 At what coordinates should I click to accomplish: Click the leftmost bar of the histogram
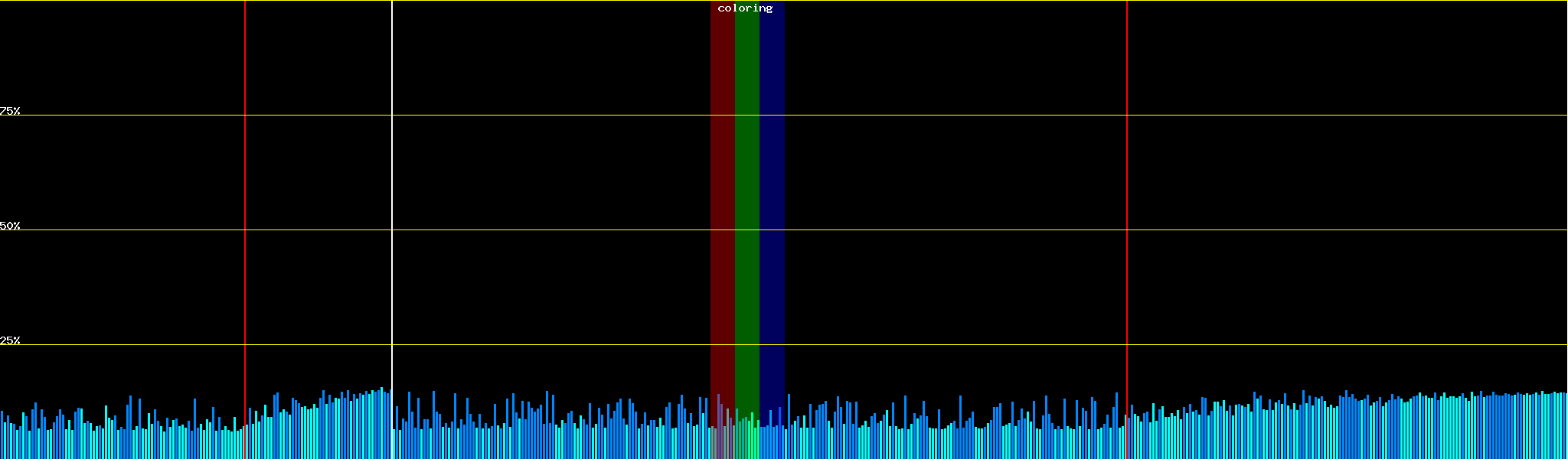pyautogui.click(x=2, y=435)
